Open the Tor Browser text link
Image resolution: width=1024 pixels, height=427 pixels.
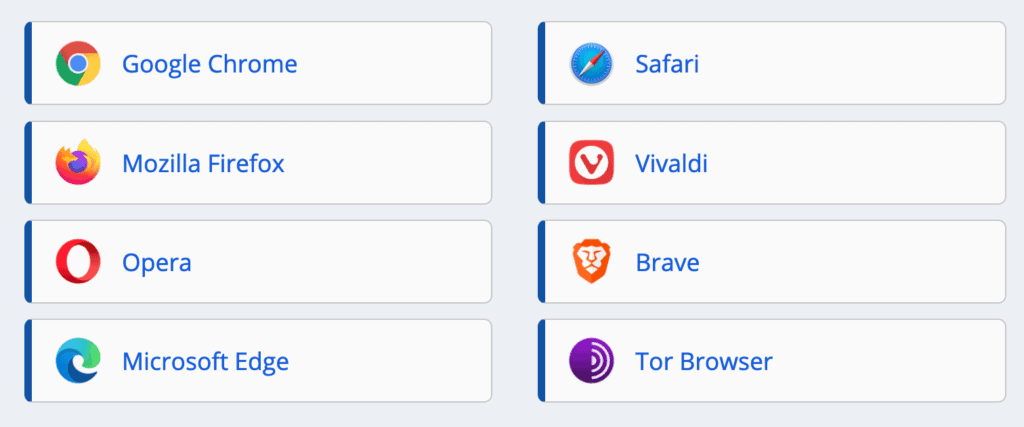pyautogui.click(x=704, y=361)
